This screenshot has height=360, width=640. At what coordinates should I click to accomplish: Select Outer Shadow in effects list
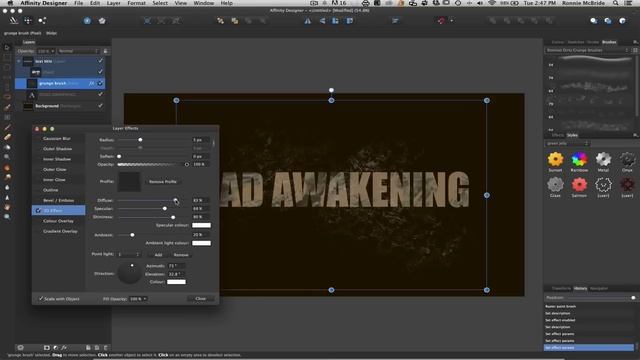[x=59, y=149]
